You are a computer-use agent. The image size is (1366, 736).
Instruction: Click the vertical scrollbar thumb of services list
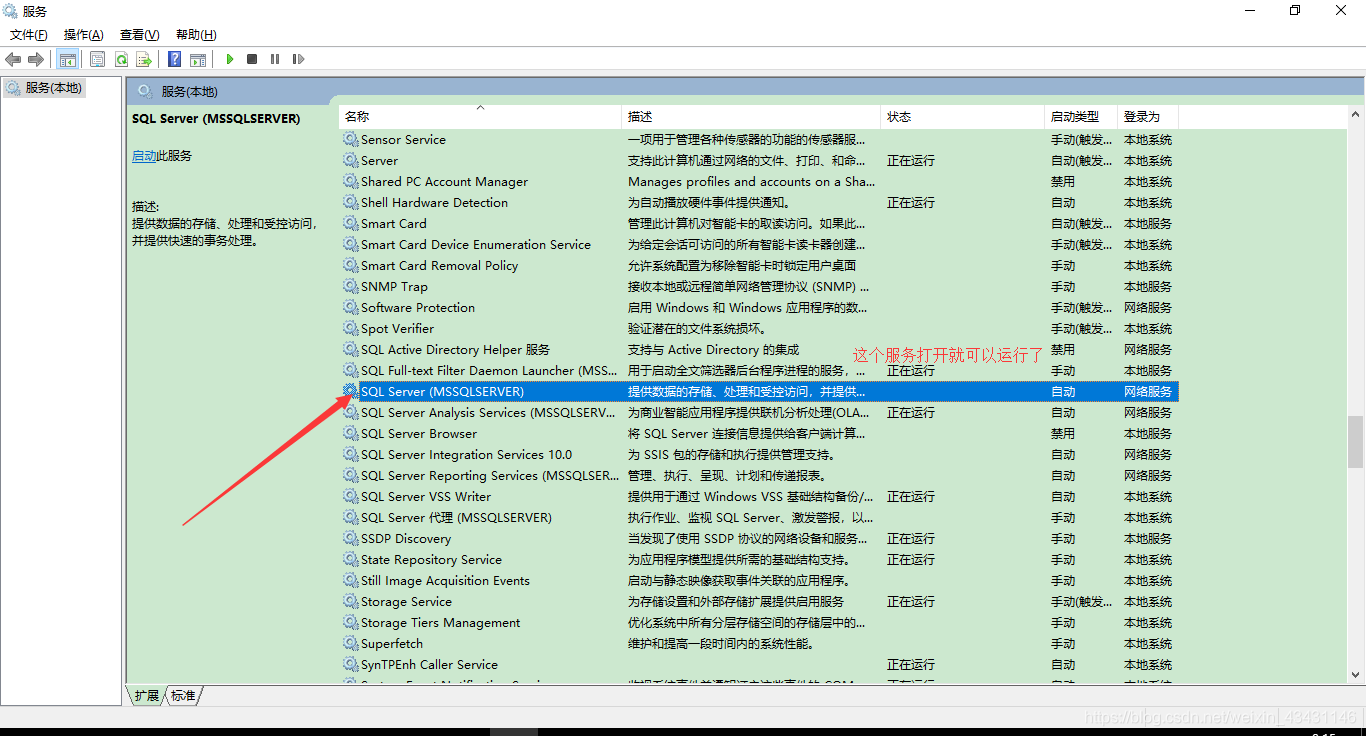click(1355, 441)
